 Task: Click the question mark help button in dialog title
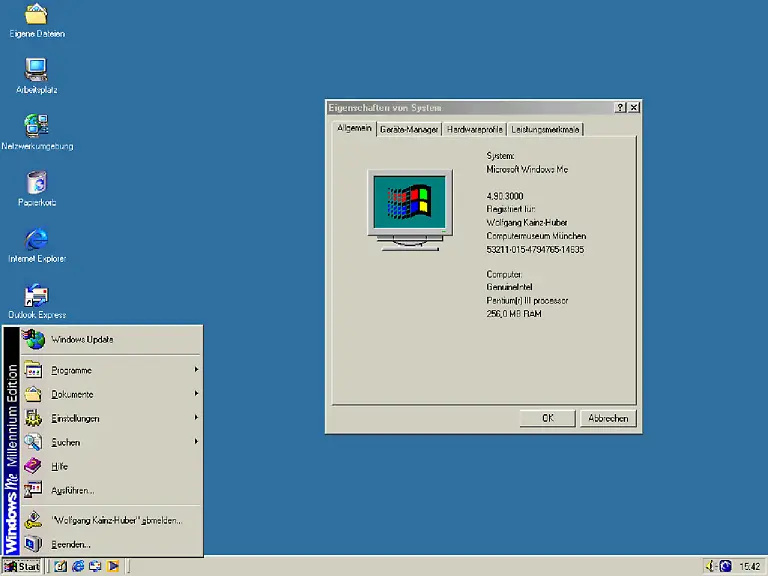tap(620, 107)
